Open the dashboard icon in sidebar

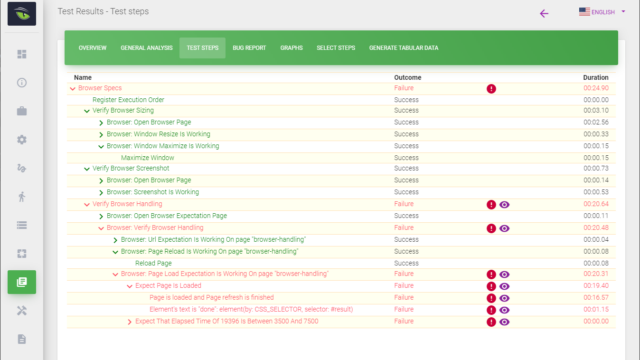coord(22,54)
